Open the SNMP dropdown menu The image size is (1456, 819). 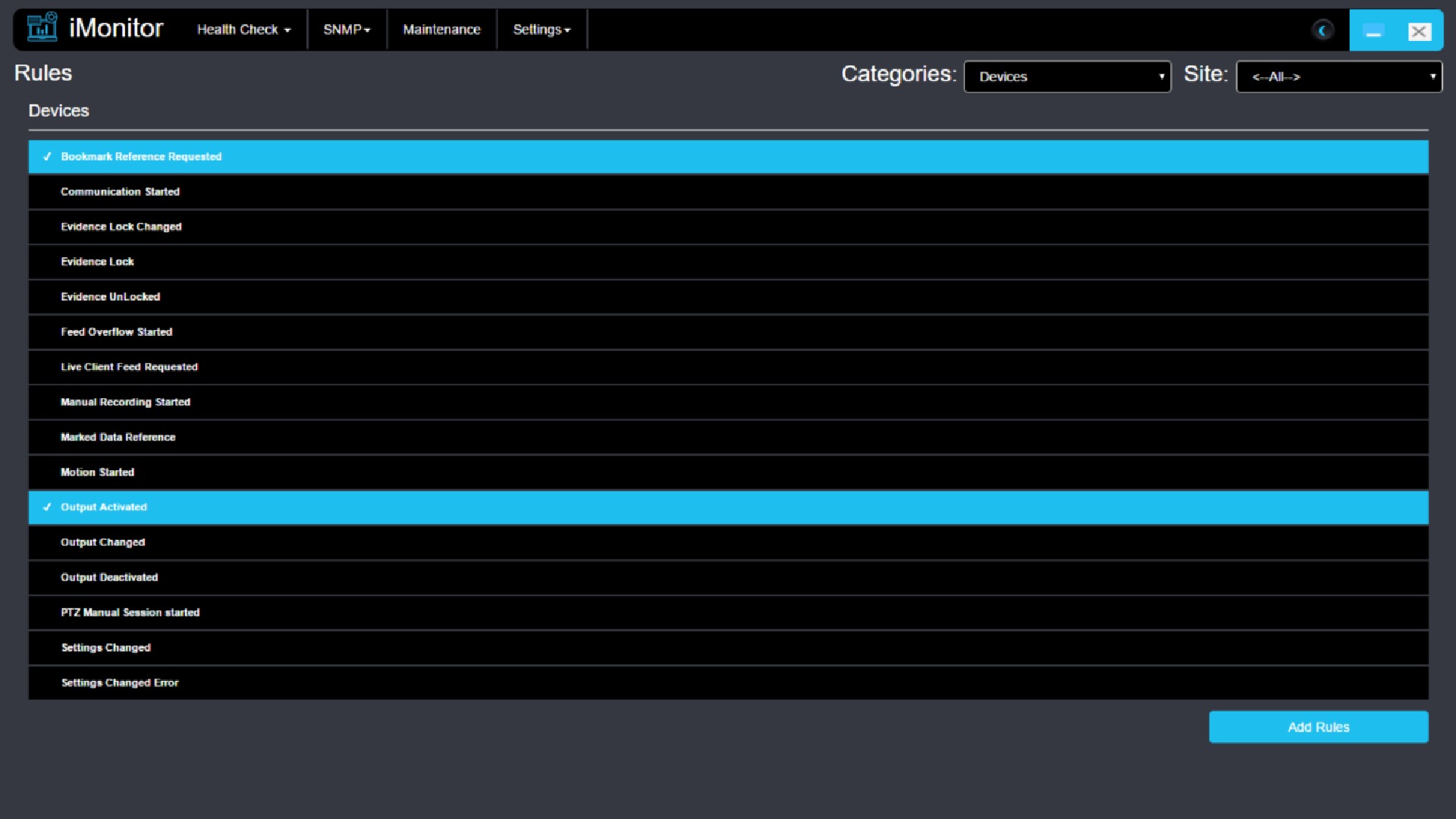[x=347, y=30]
